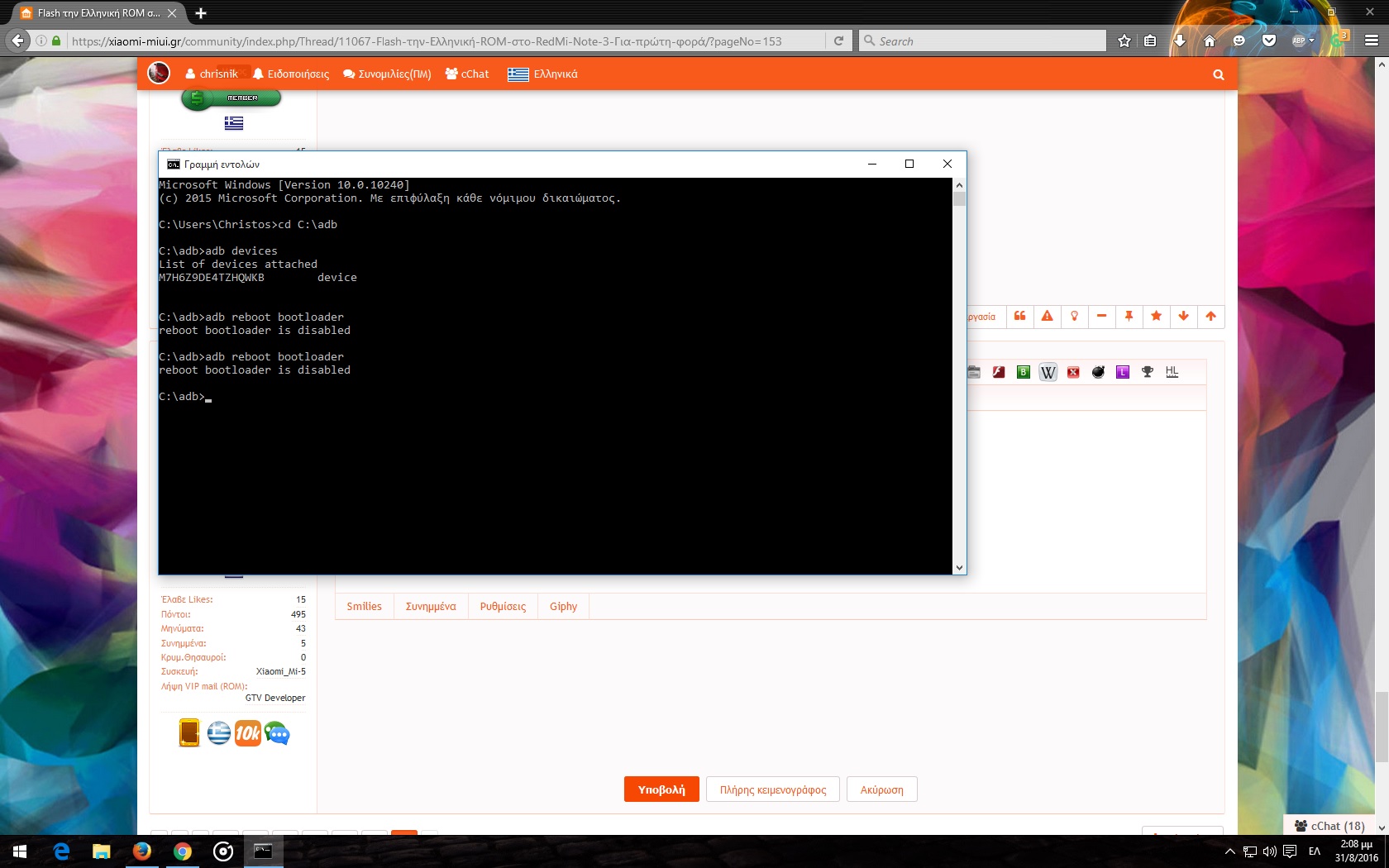
Task: Click the Wikipedia W editor icon
Action: click(1048, 372)
